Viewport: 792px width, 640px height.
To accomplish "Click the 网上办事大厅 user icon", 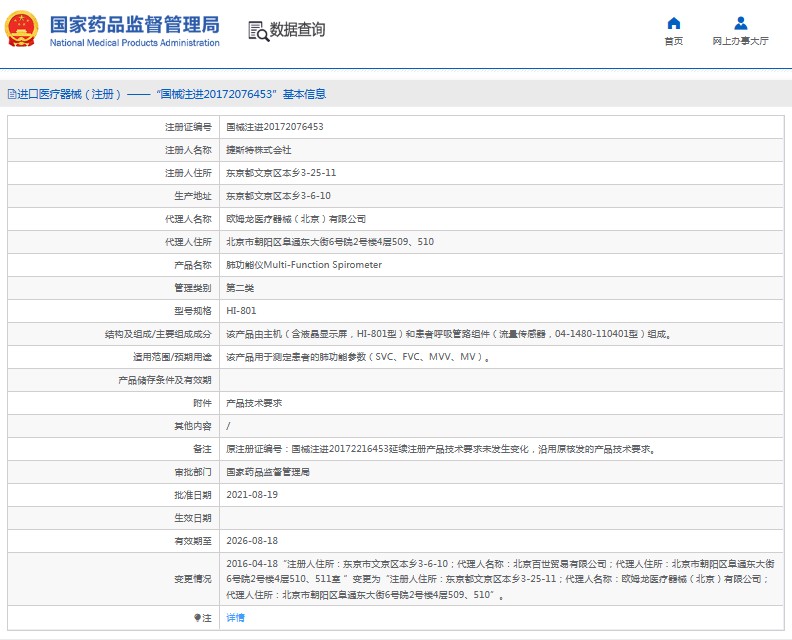I will (x=740, y=23).
